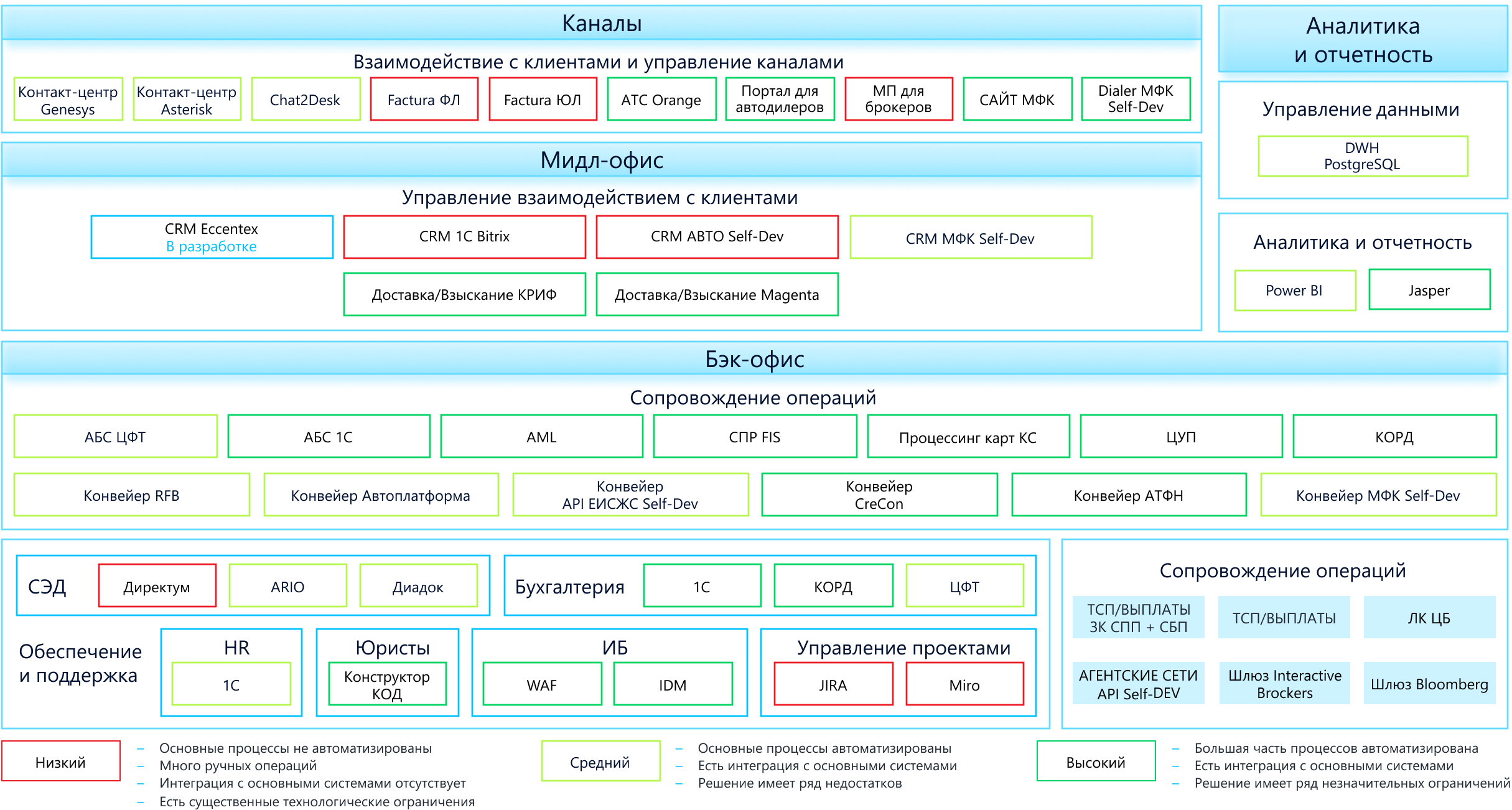Click the Управление проектами heading

coord(904,648)
